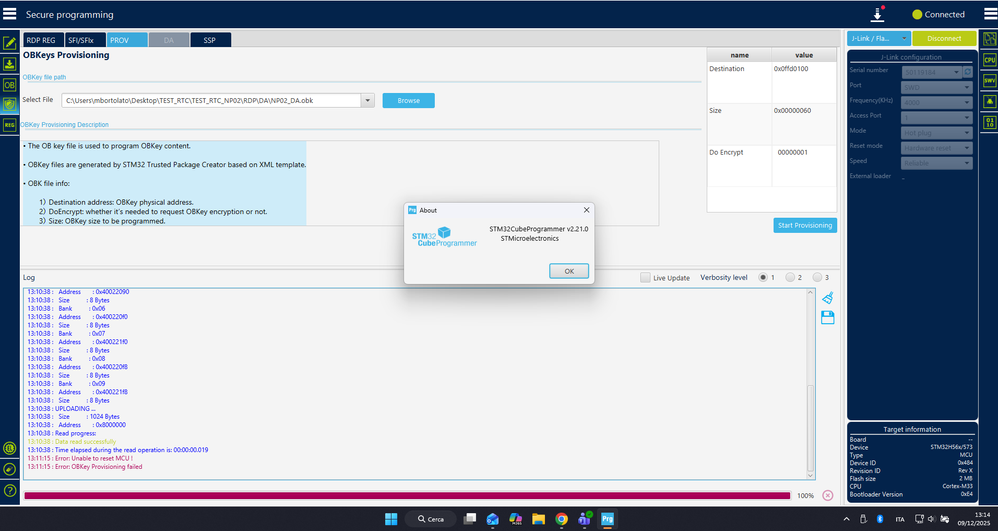Screen dimensions: 998x531
Task: Open the left hamburger menu
Action: [10, 13]
